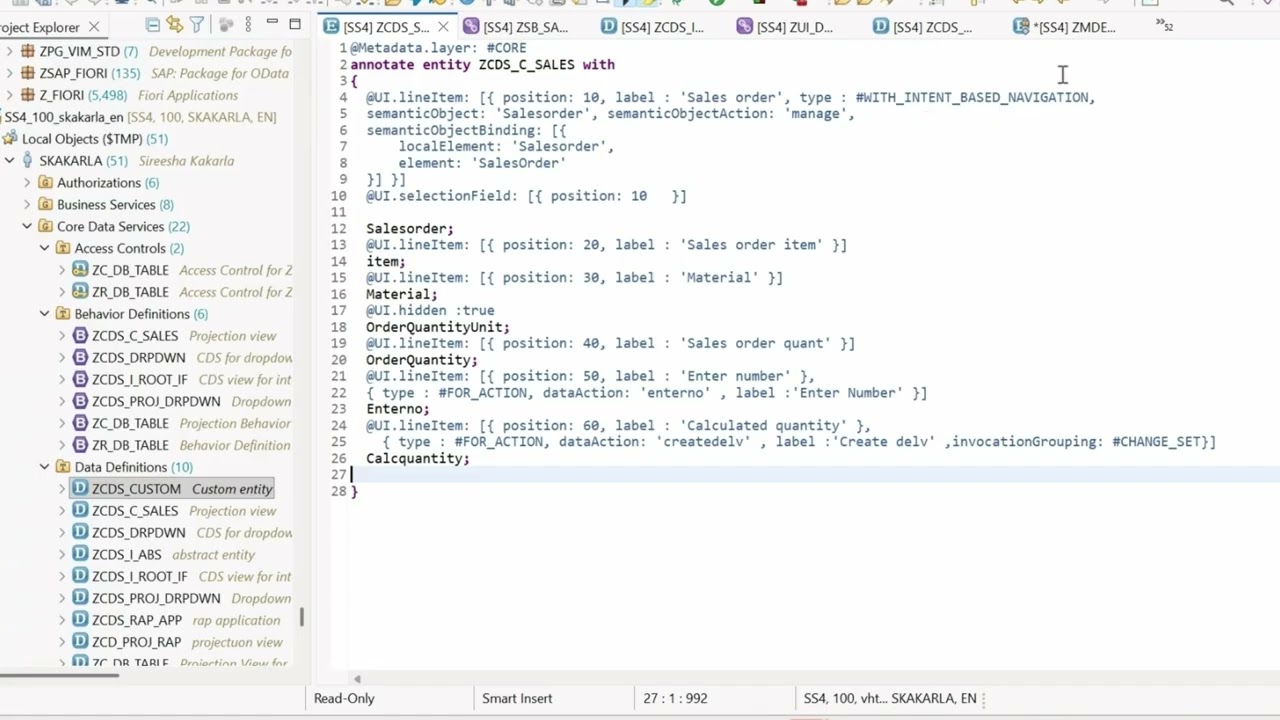Click the Project Explorer vertical scrollbar thumb

[x=301, y=619]
